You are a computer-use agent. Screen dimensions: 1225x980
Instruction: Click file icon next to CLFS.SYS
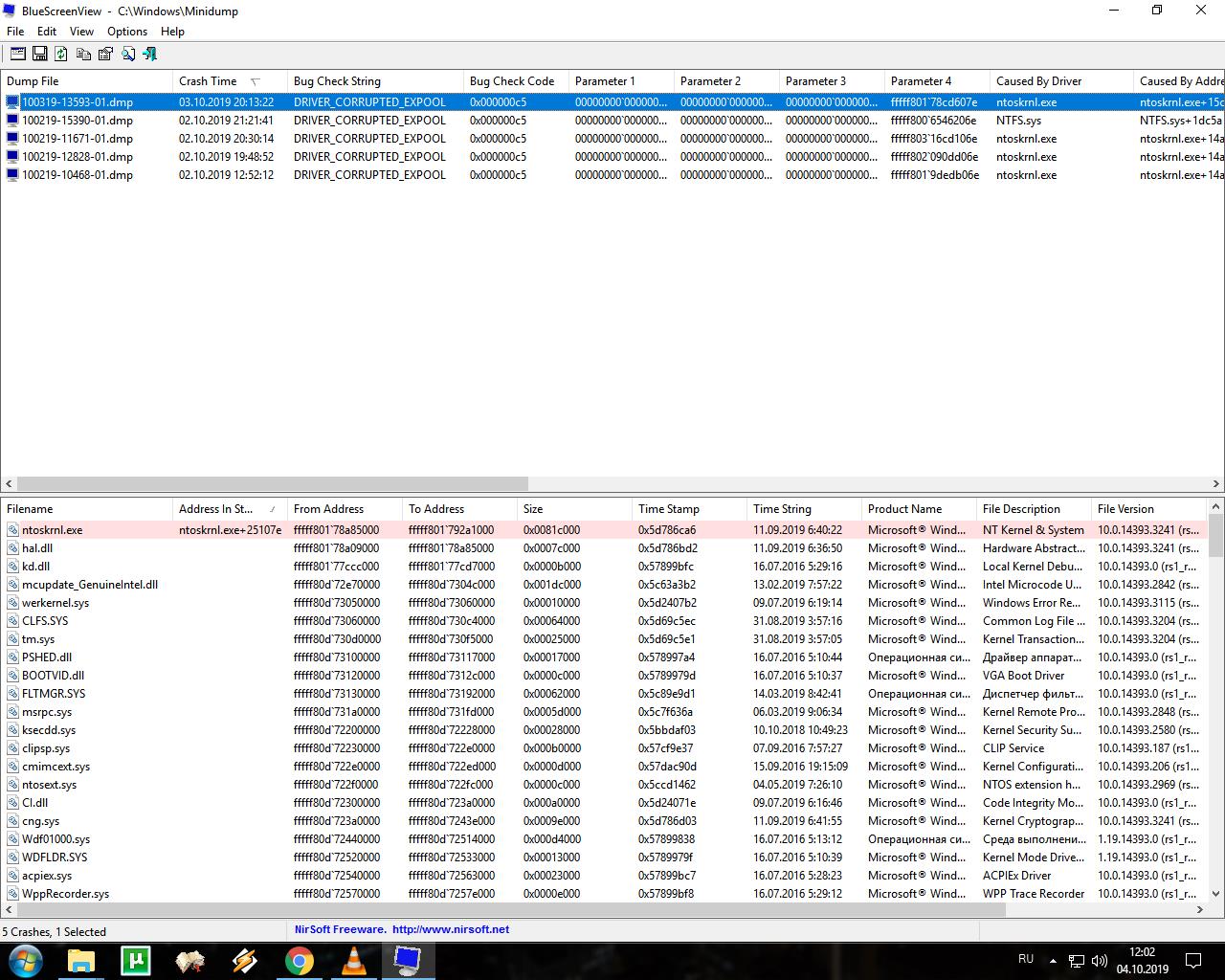[x=12, y=621]
